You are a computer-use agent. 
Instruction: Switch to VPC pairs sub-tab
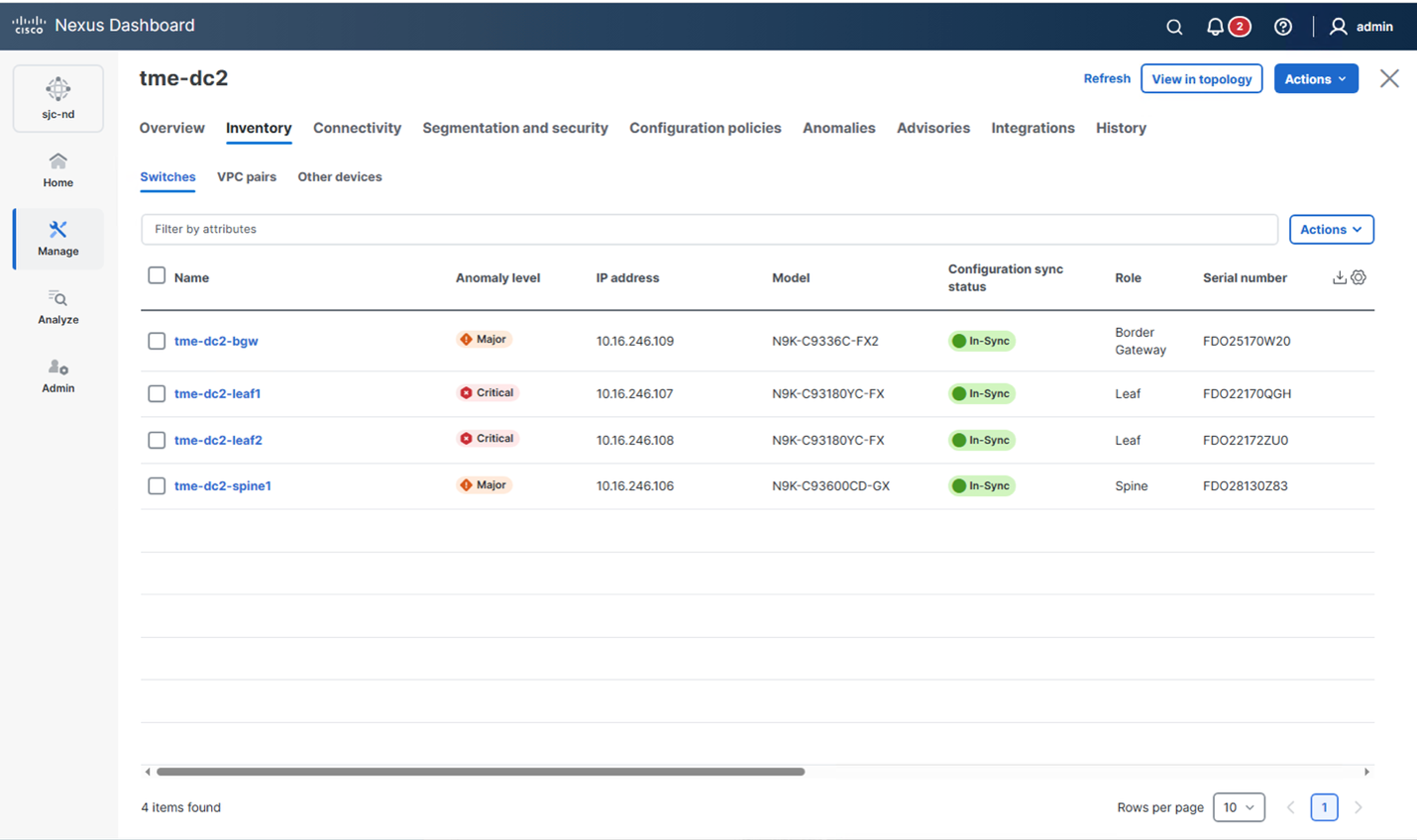(247, 177)
